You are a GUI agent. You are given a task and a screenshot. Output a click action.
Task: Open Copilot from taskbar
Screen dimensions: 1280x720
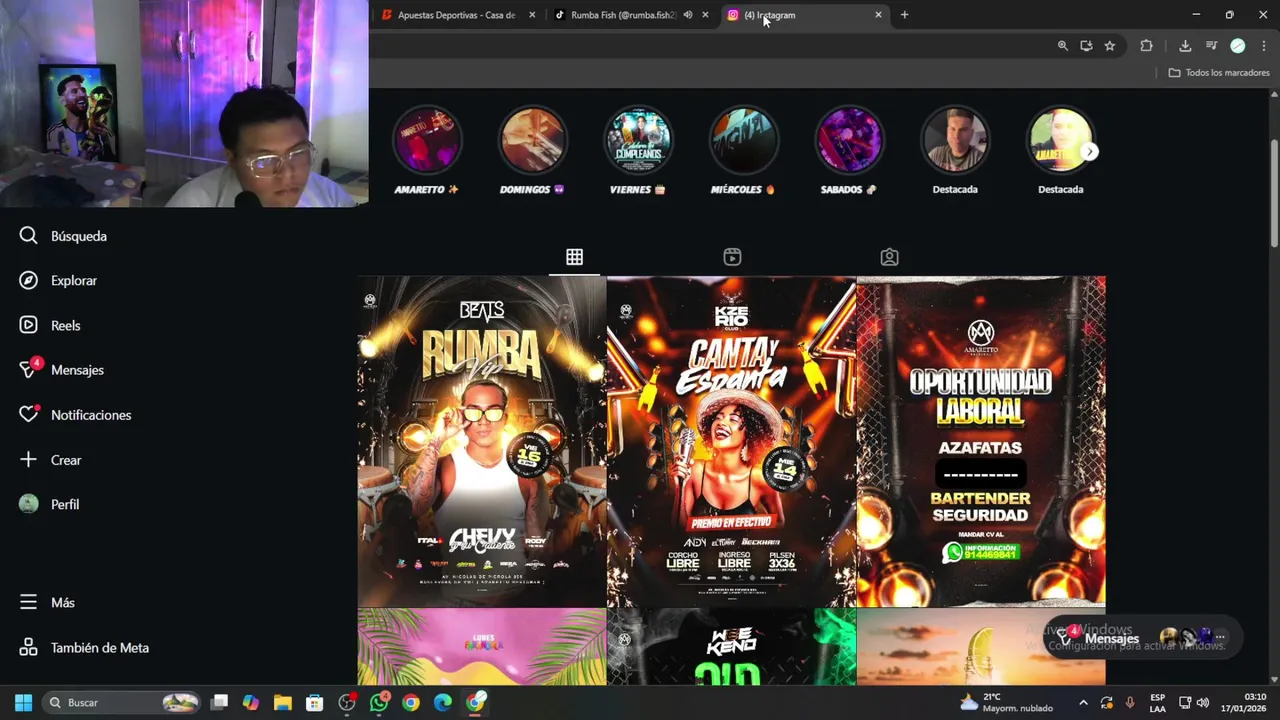point(251,703)
